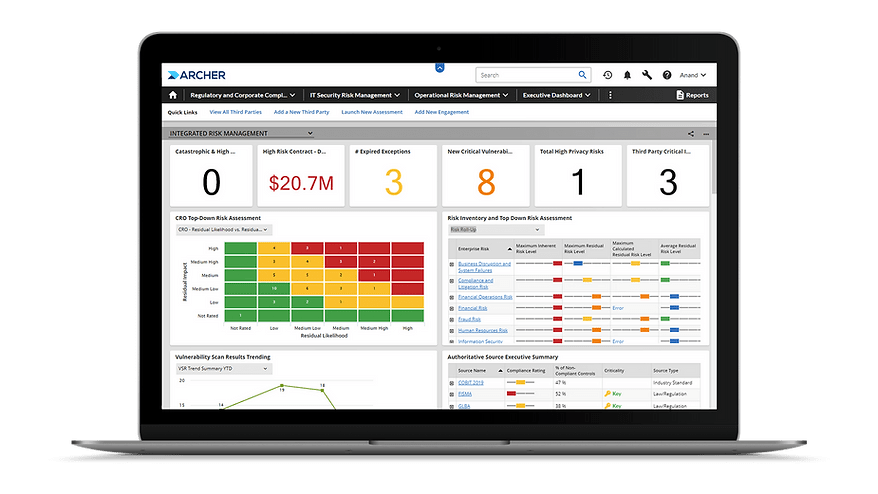This screenshot has height=494, width=878.
Task: Open the vertical three-dot overflow menu
Action: pos(610,95)
